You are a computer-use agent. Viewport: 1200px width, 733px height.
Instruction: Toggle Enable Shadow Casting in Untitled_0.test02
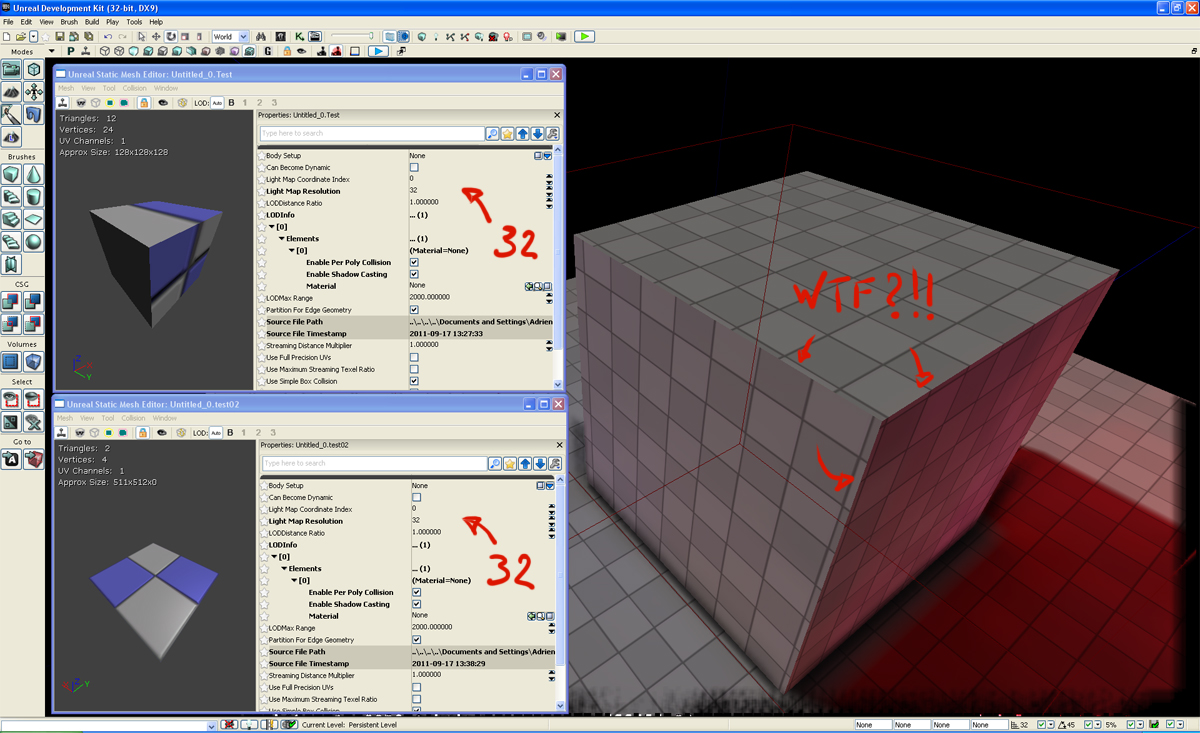(x=416, y=604)
